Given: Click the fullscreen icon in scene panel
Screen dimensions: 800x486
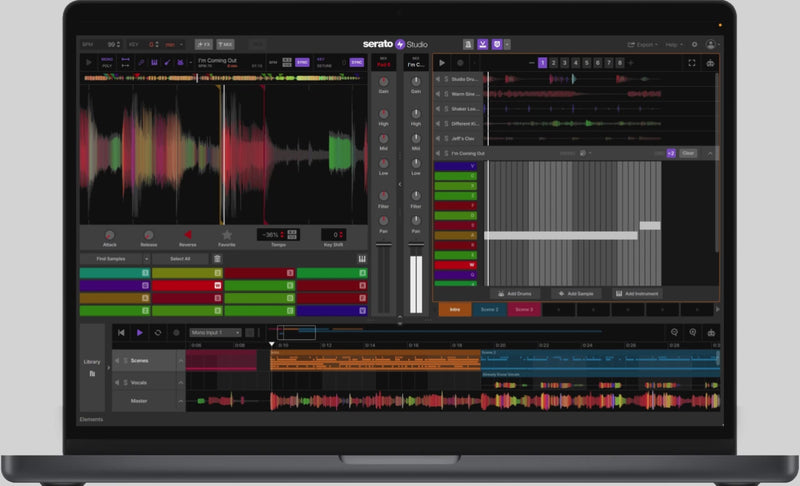Looking at the screenshot, I should click(x=692, y=63).
